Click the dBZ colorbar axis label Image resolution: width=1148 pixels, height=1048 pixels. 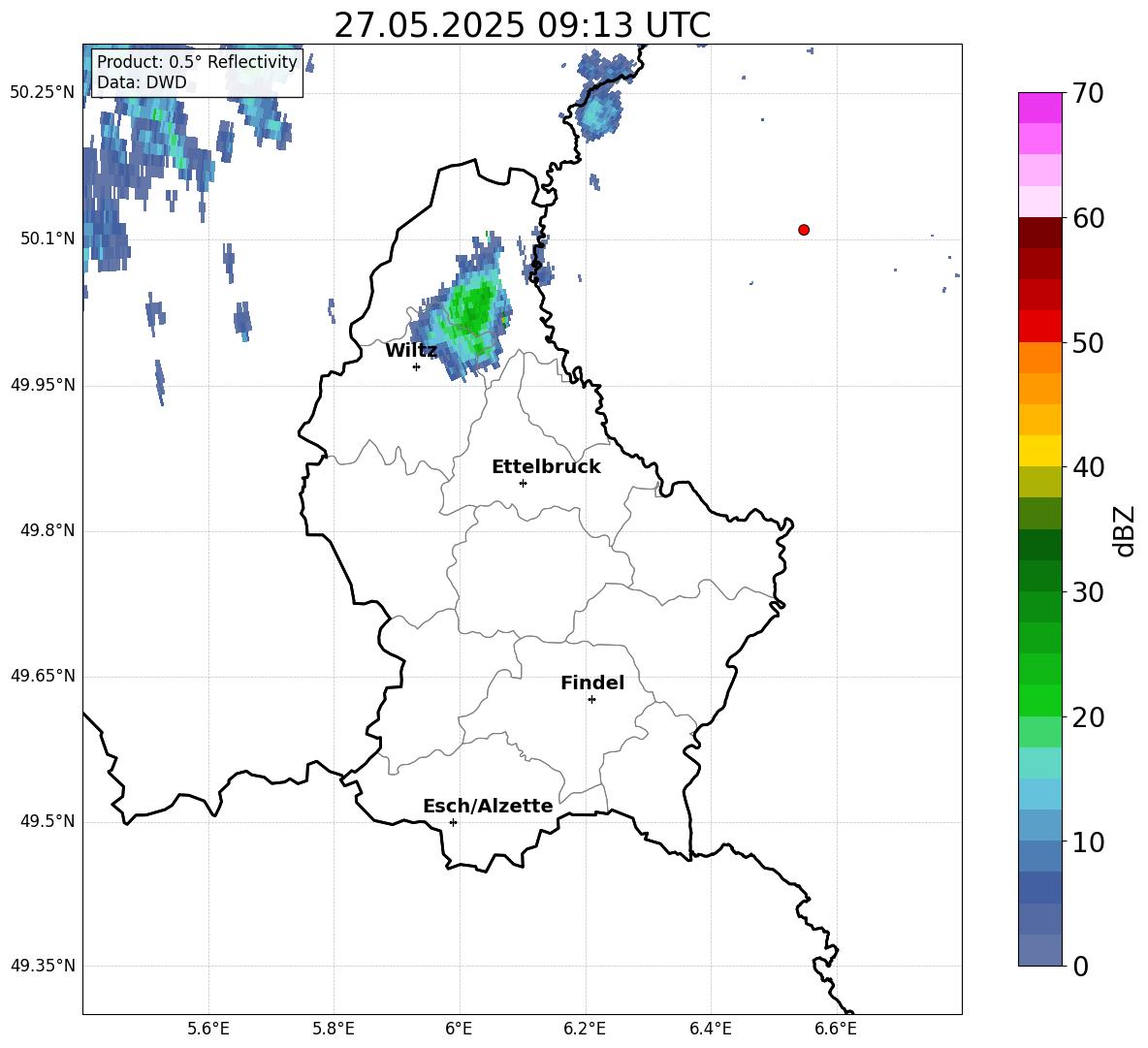pos(1125,530)
